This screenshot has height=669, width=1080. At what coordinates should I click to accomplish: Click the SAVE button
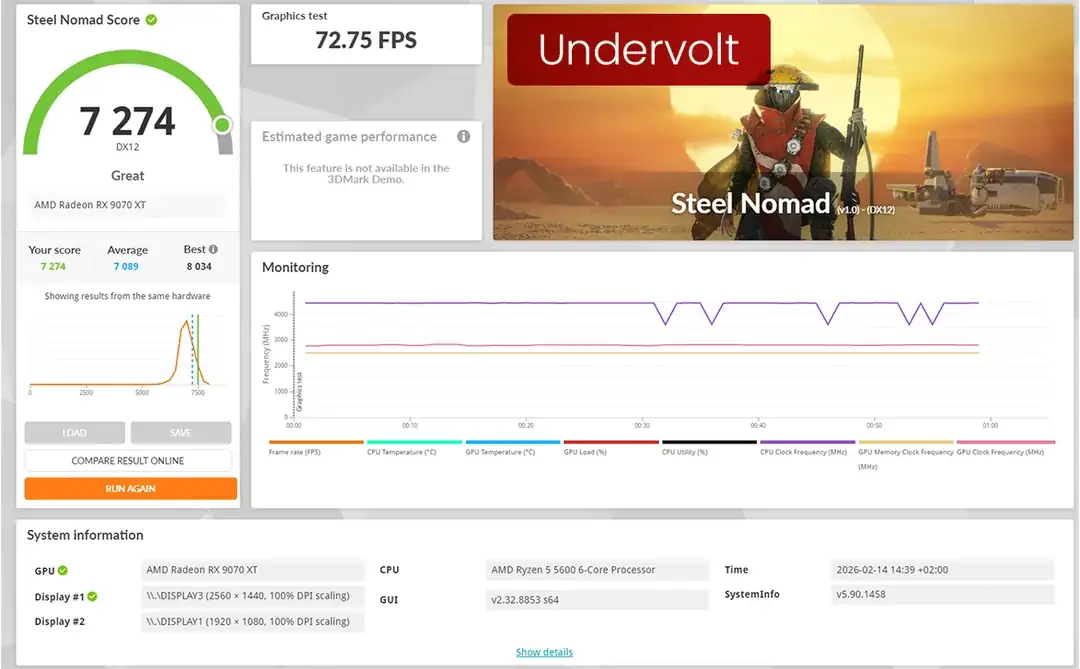click(x=180, y=433)
